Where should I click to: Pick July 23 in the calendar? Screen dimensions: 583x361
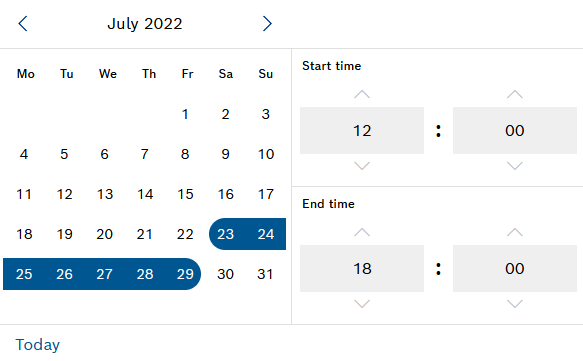pos(225,234)
